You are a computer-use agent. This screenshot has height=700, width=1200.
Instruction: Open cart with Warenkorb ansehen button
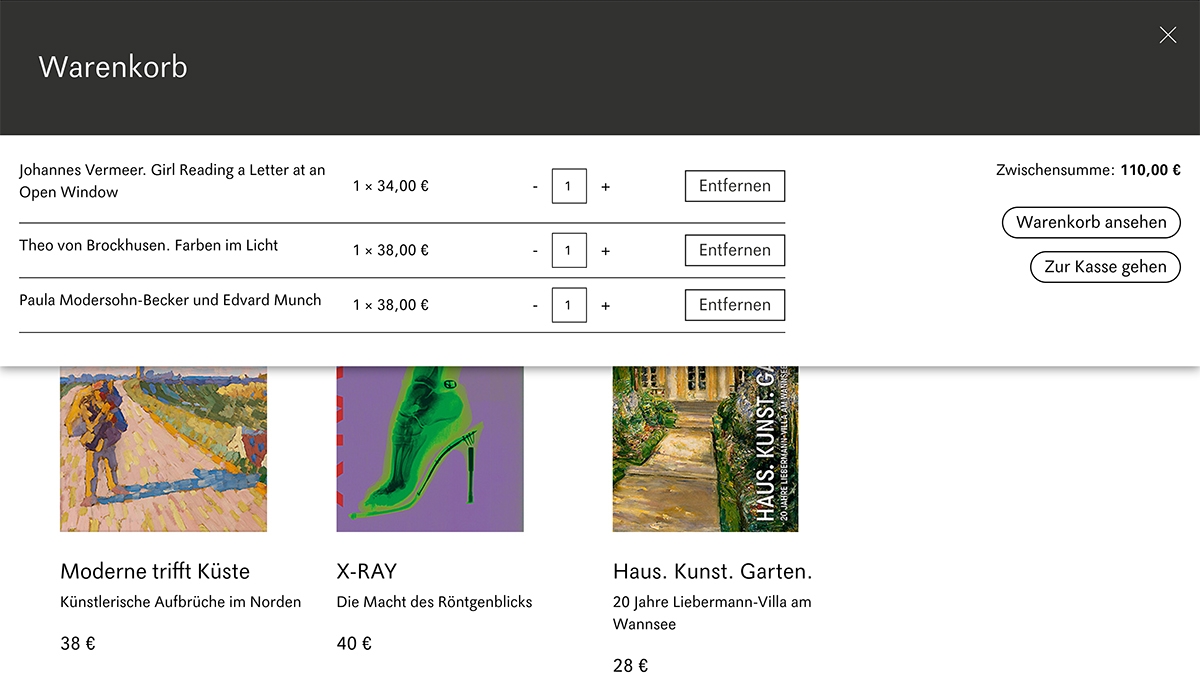(x=1091, y=222)
